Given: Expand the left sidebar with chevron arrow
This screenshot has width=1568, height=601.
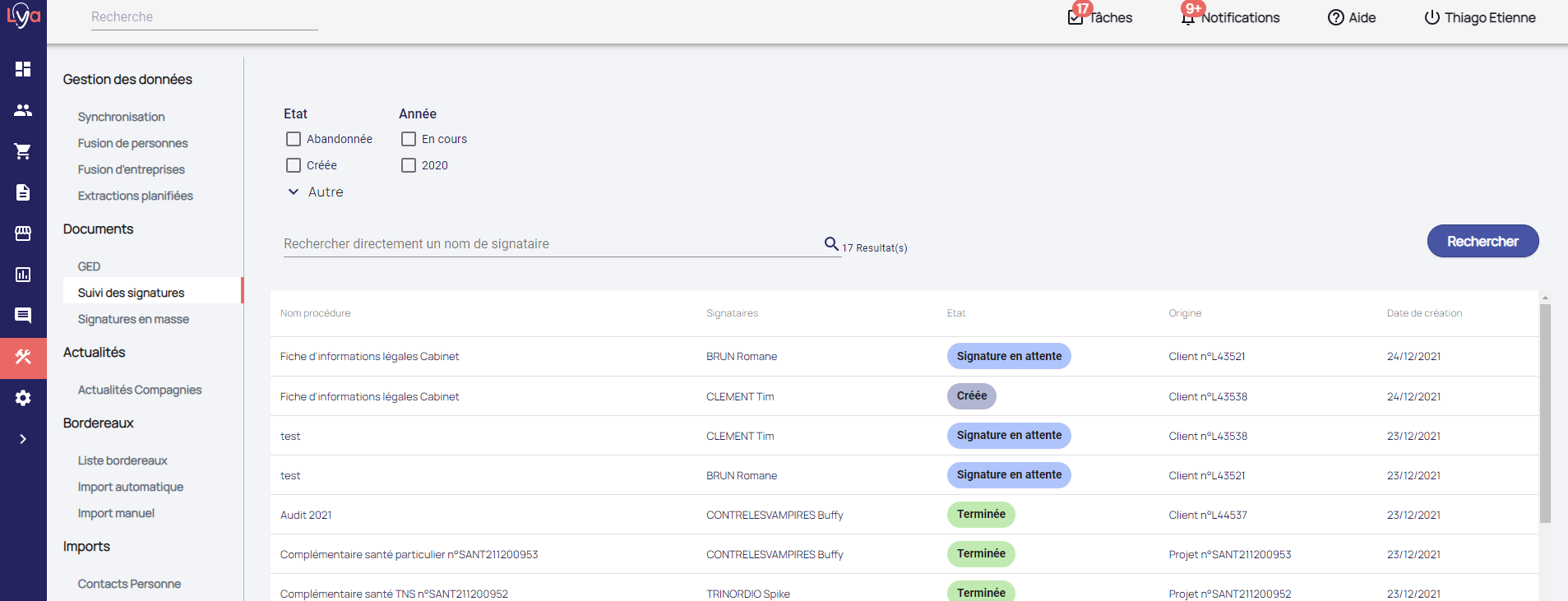Looking at the screenshot, I should point(23,439).
